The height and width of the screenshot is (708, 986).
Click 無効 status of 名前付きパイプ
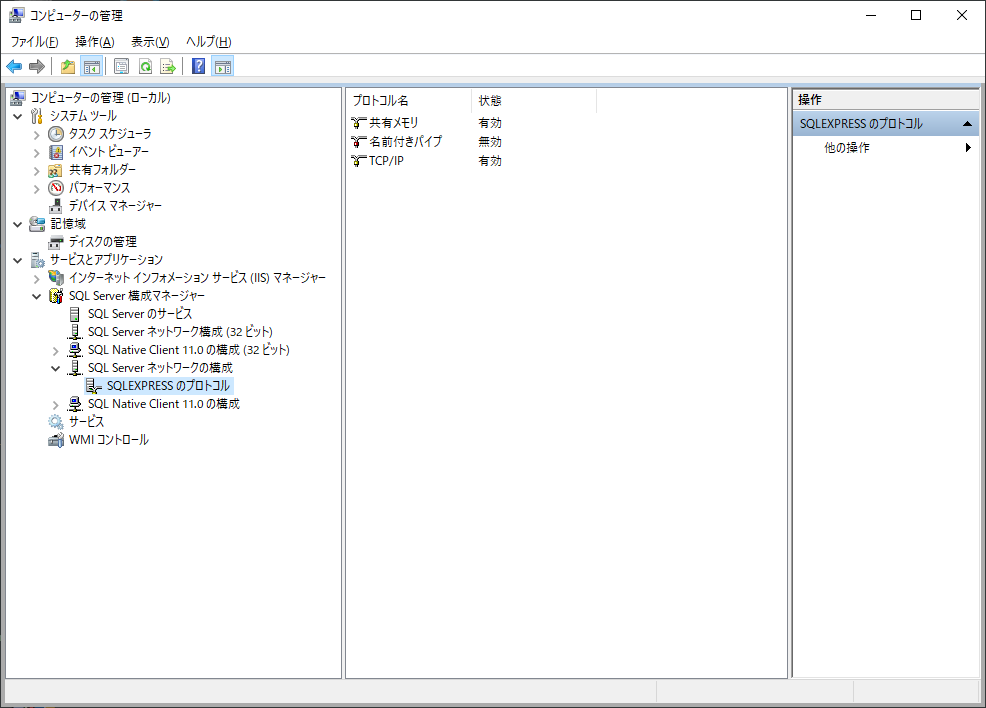[x=490, y=142]
